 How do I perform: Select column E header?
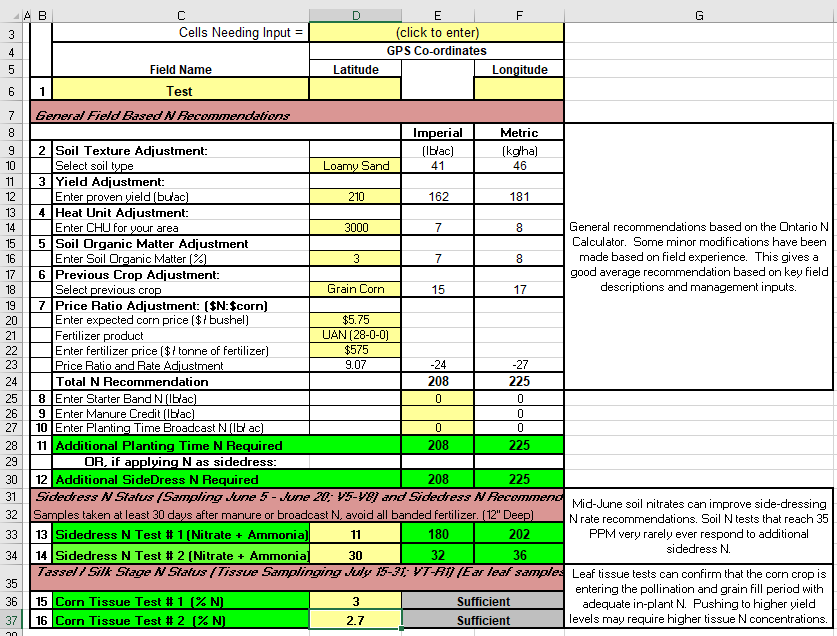(x=438, y=16)
